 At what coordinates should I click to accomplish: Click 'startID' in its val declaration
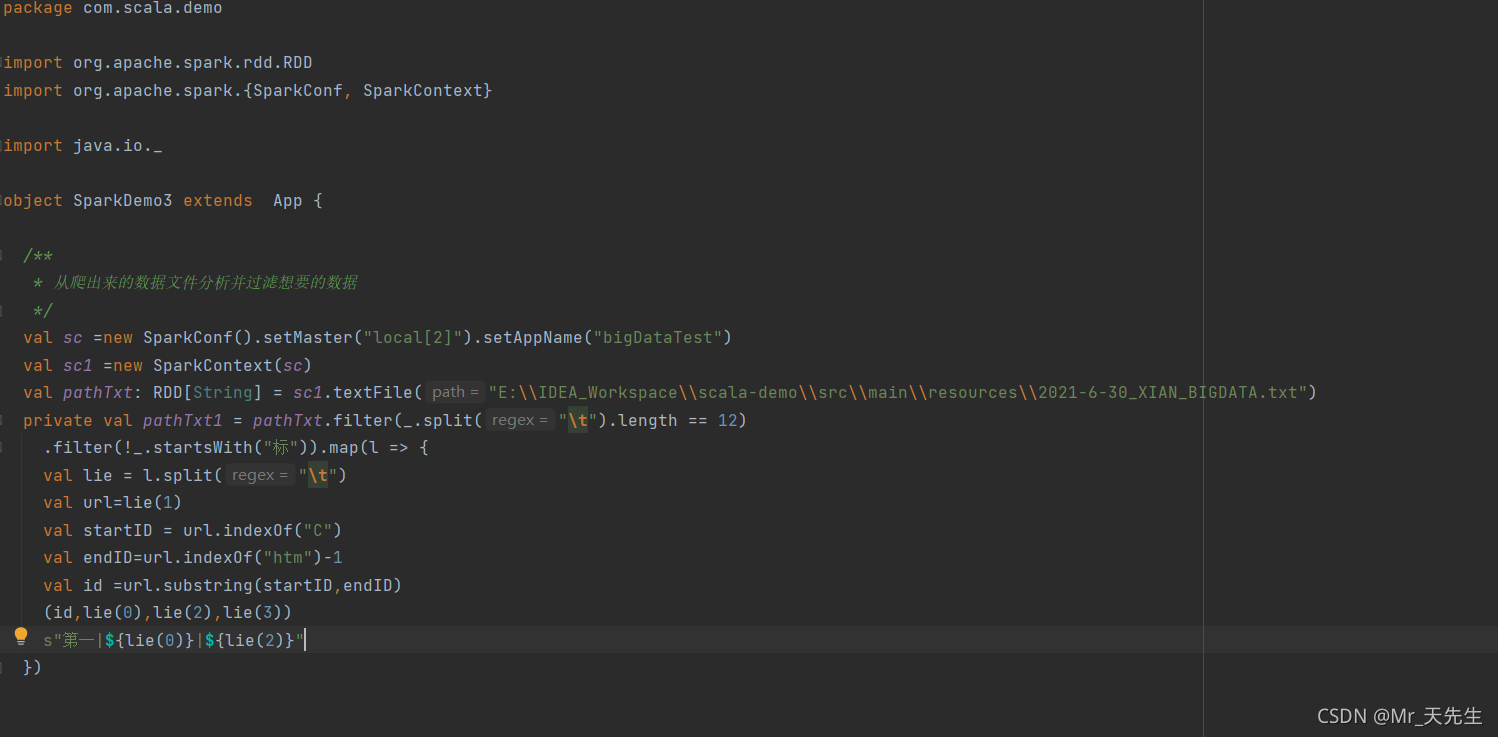118,531
